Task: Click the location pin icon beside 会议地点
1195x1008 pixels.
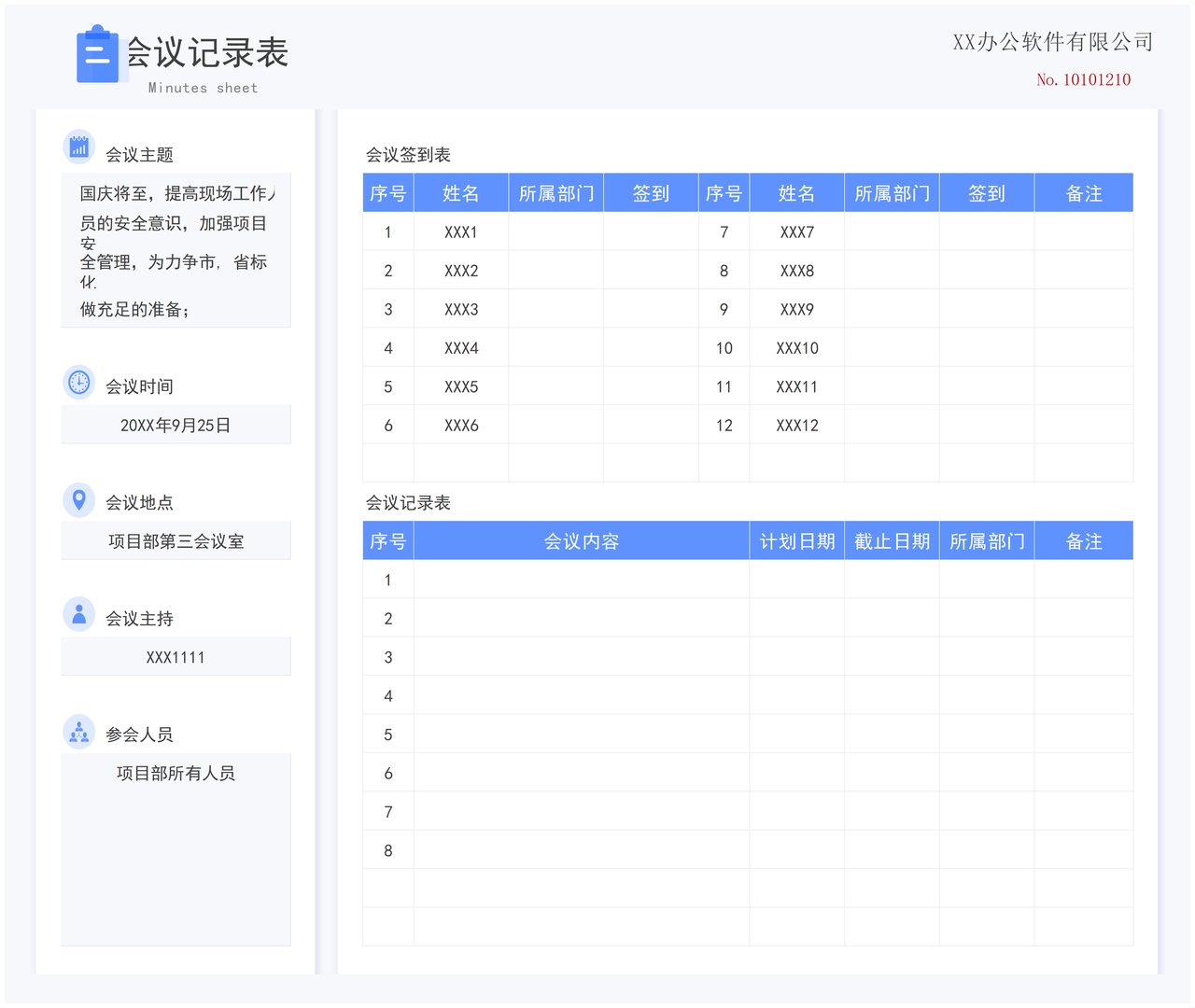Action: (x=79, y=500)
